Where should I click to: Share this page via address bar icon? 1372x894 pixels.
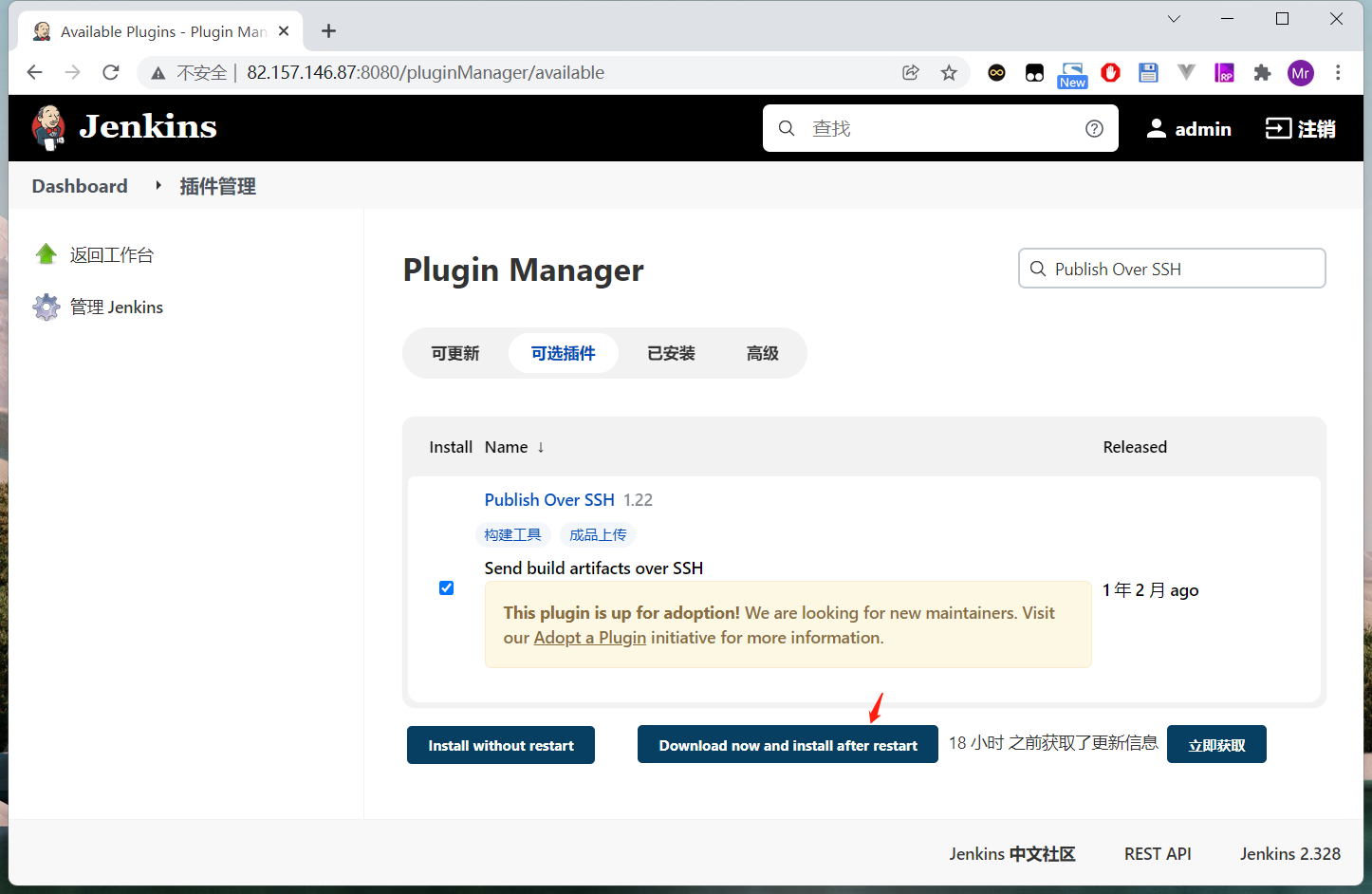[911, 72]
